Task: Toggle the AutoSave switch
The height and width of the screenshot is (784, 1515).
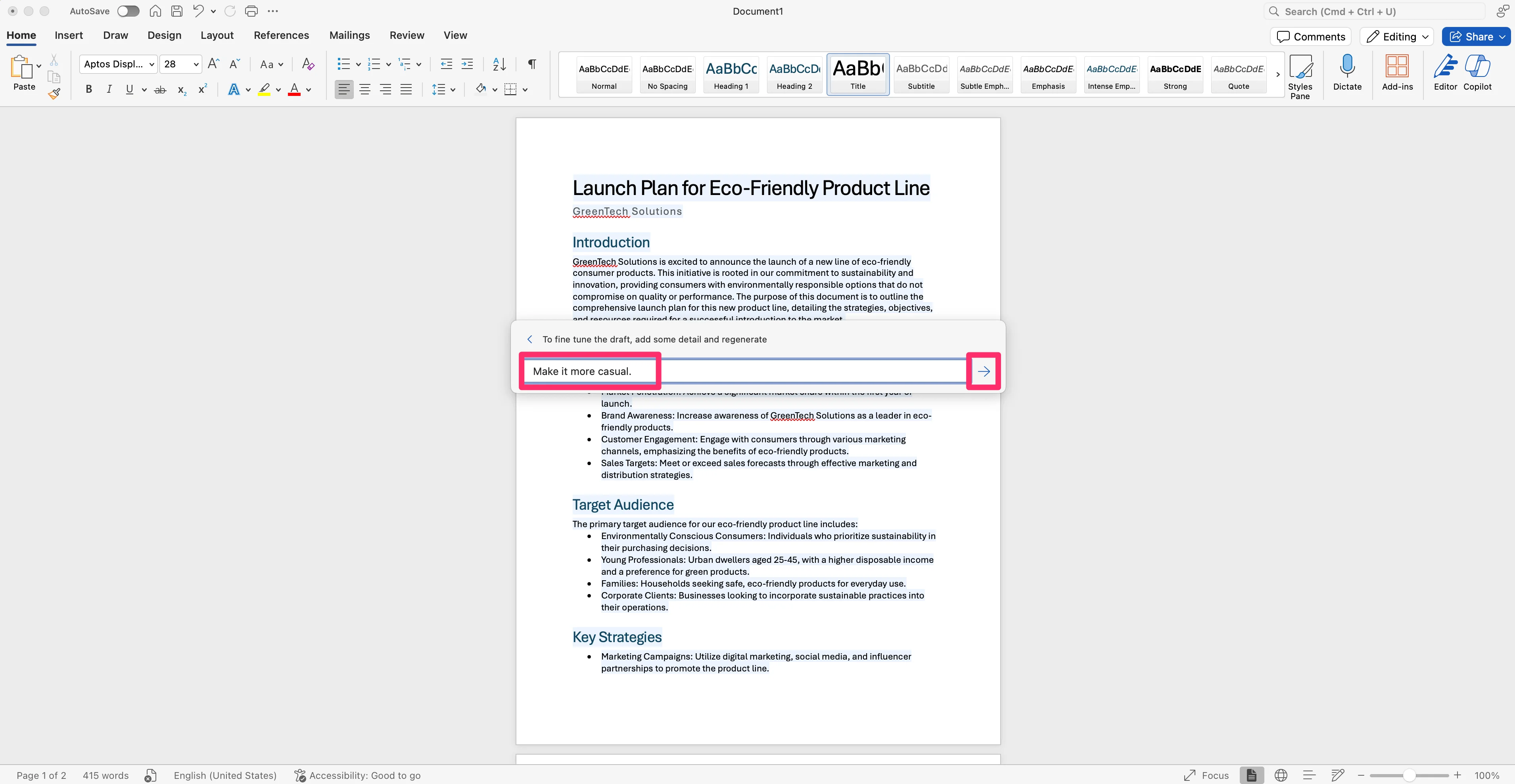Action: pyautogui.click(x=128, y=11)
